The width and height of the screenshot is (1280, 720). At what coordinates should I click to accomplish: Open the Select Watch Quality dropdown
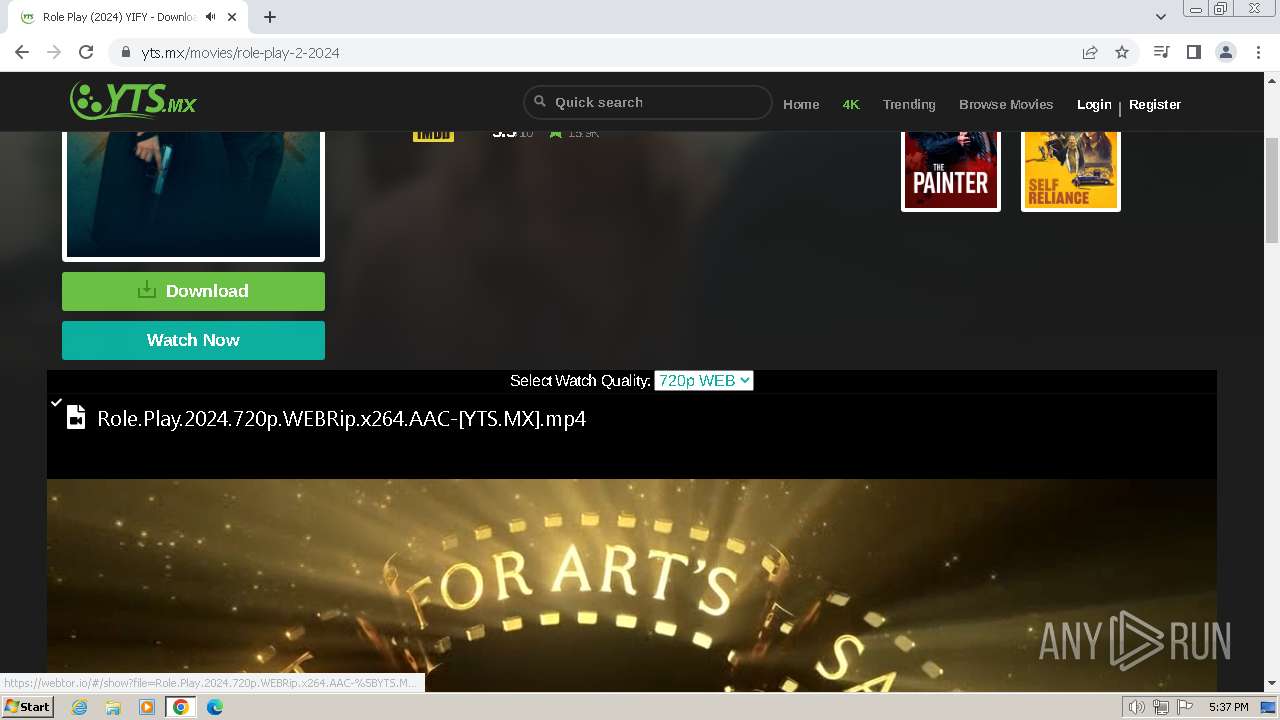(x=703, y=380)
